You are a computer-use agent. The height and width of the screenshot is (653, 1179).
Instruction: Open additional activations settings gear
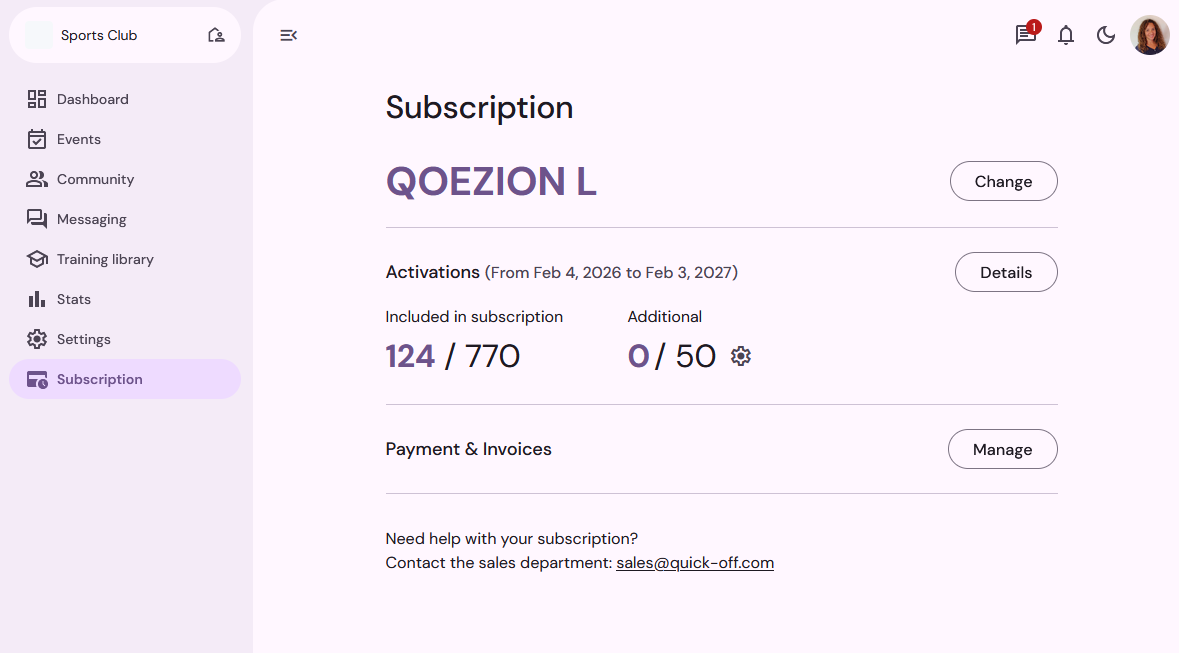[x=741, y=356]
